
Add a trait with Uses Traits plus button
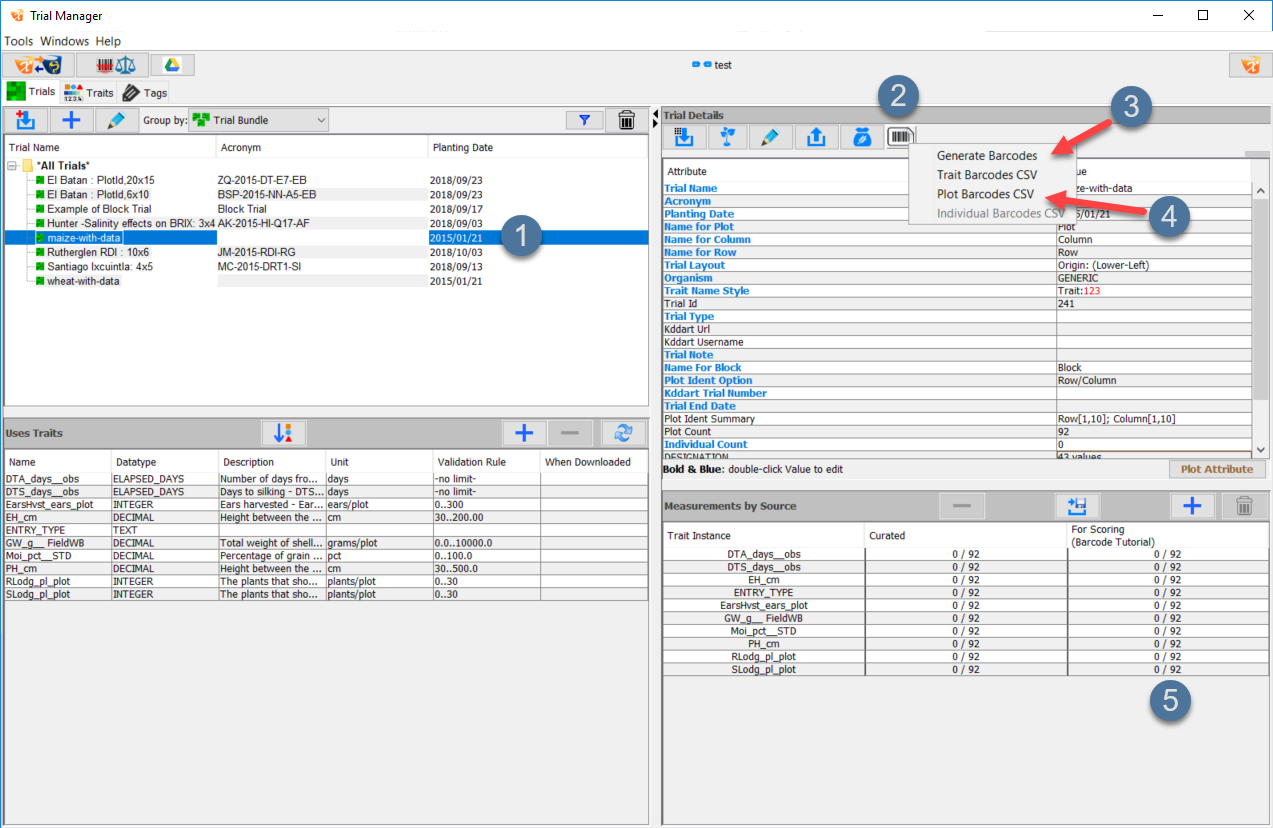click(523, 433)
